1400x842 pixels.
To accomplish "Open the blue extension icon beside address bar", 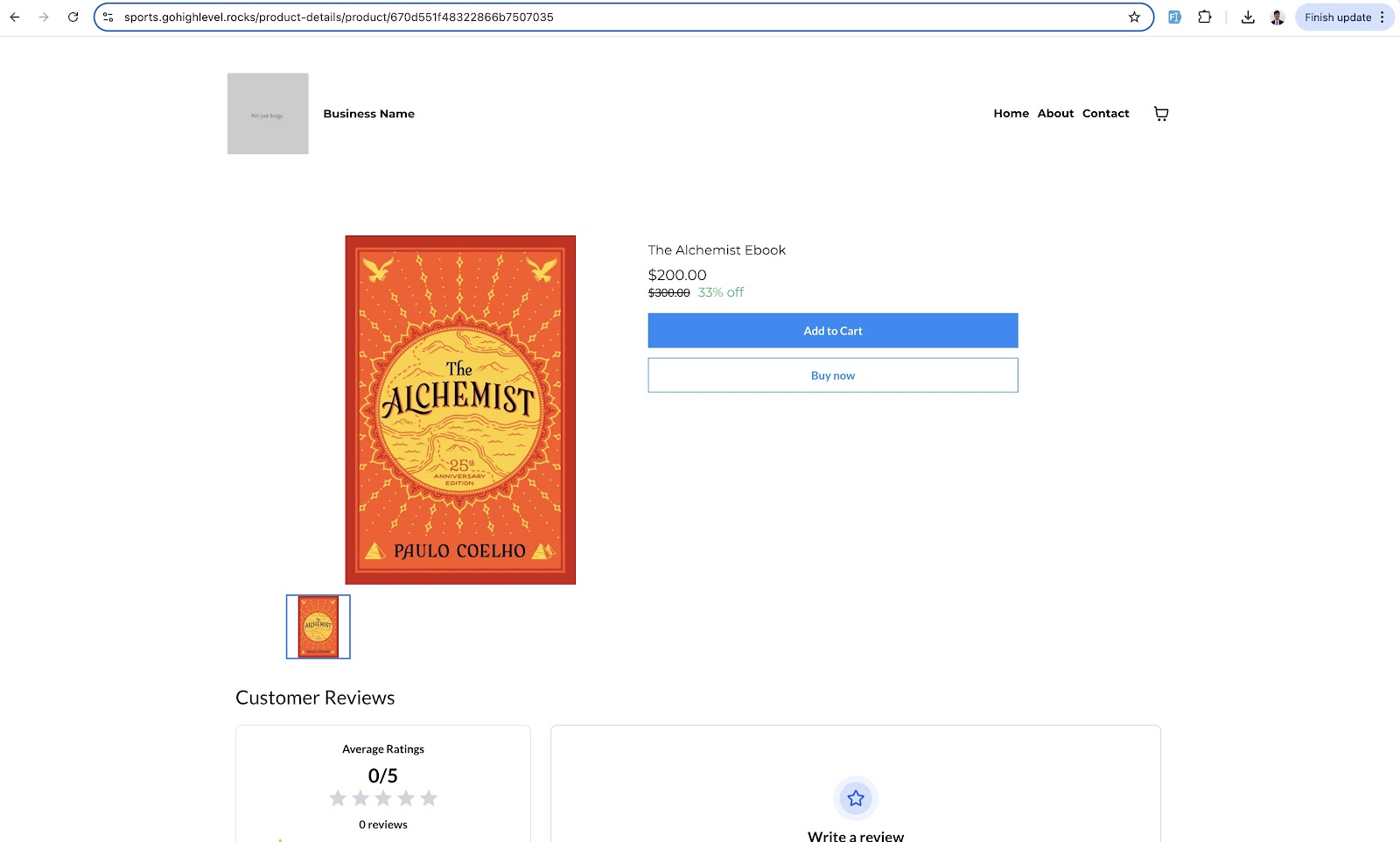I will click(1175, 17).
